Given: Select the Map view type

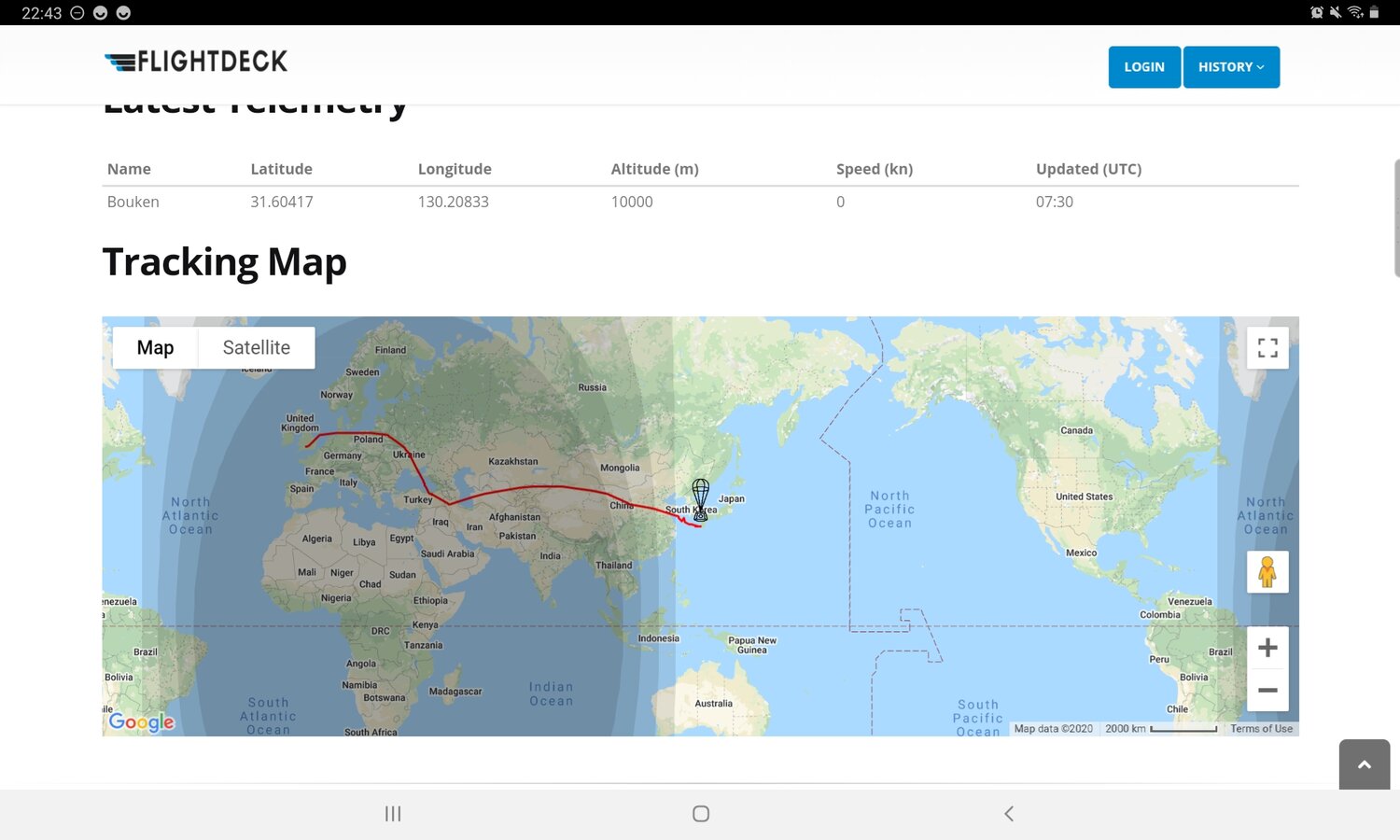Looking at the screenshot, I should 155,347.
